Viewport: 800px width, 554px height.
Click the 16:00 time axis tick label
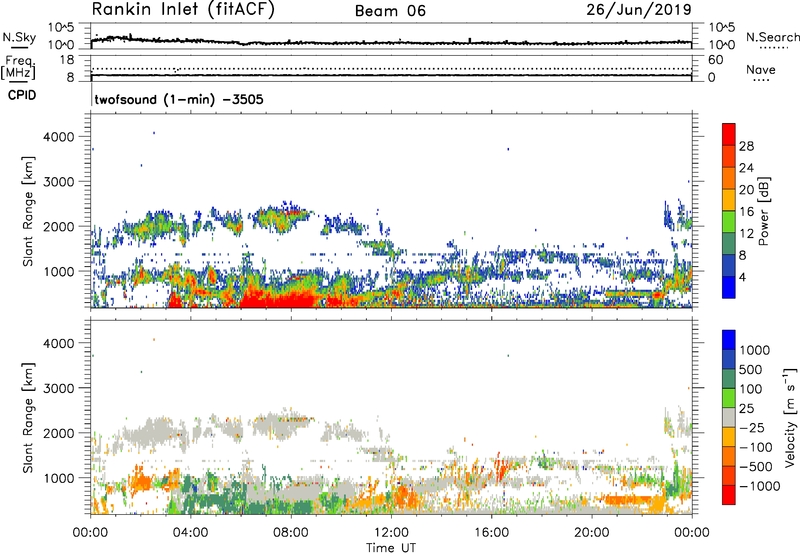[491, 533]
